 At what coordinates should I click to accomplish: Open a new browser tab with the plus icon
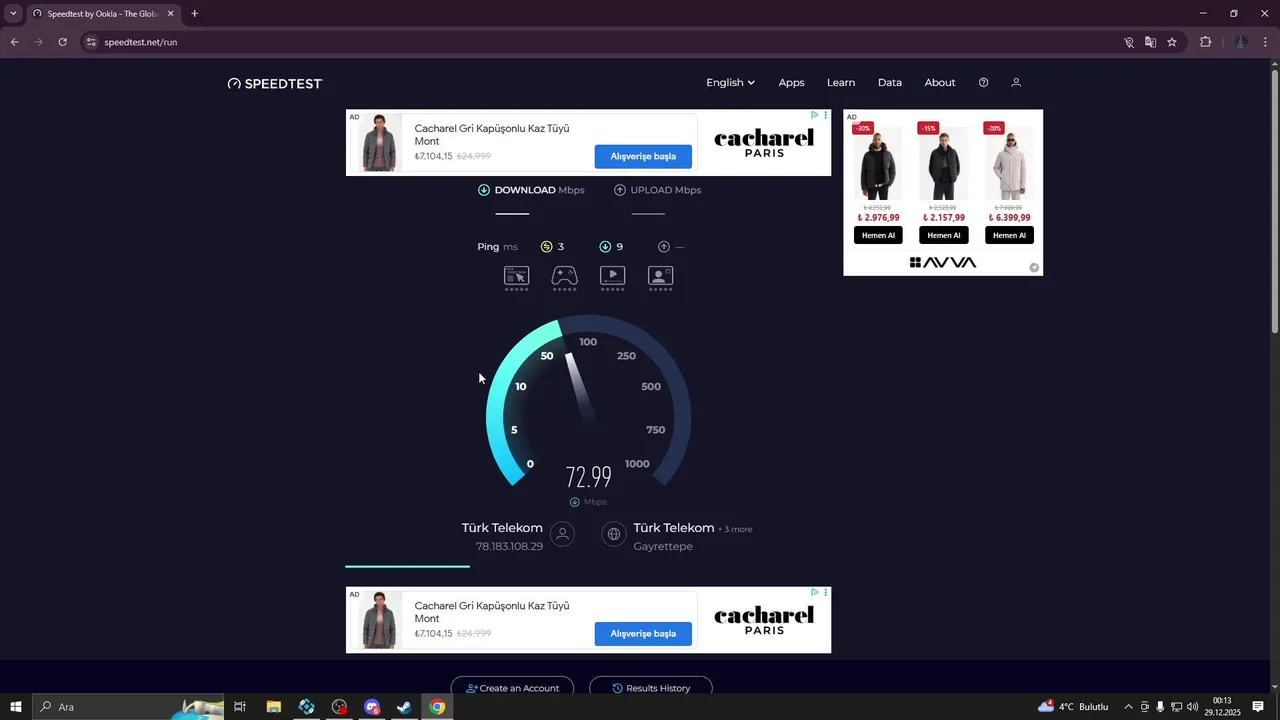point(194,14)
